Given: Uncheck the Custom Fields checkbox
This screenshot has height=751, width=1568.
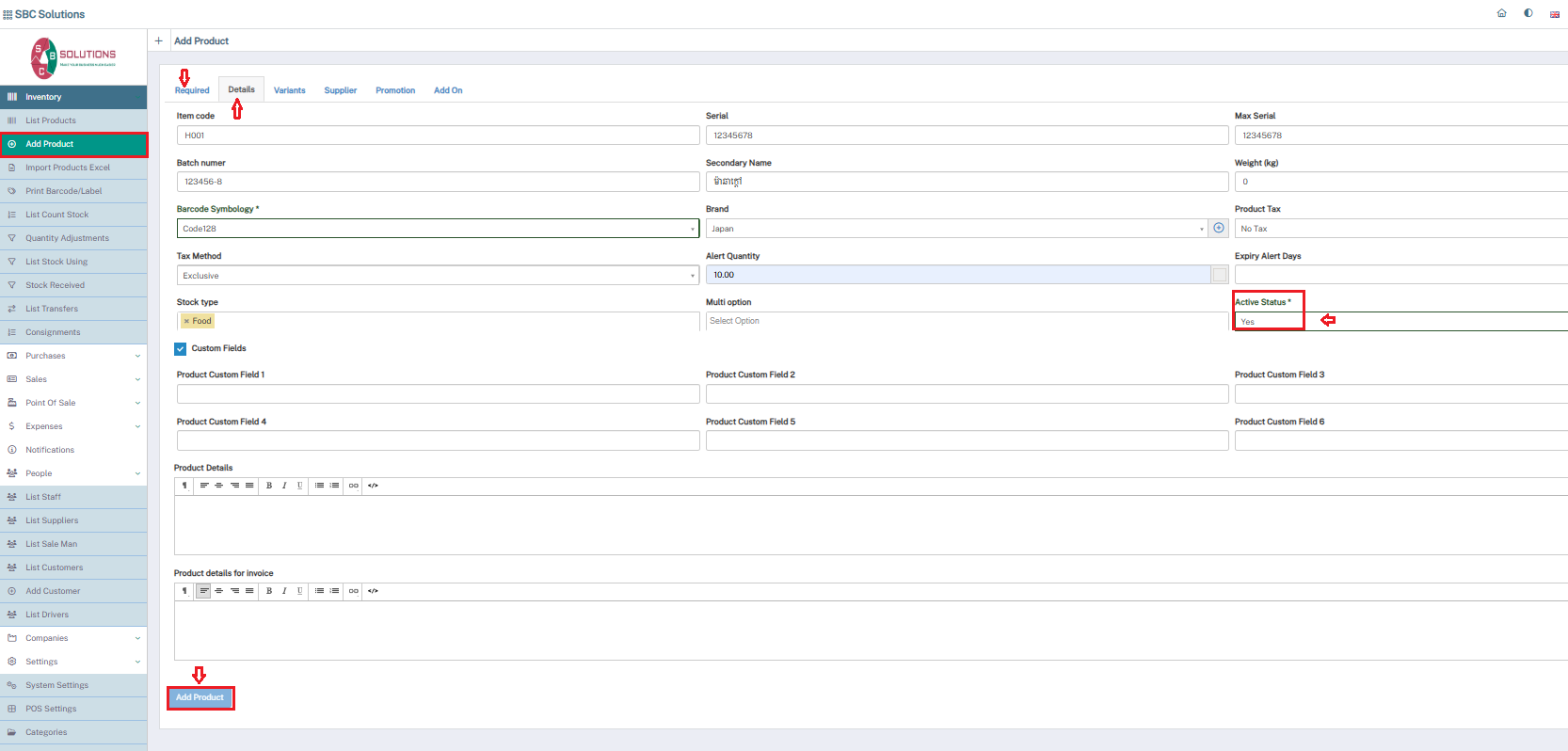Looking at the screenshot, I should (x=181, y=349).
